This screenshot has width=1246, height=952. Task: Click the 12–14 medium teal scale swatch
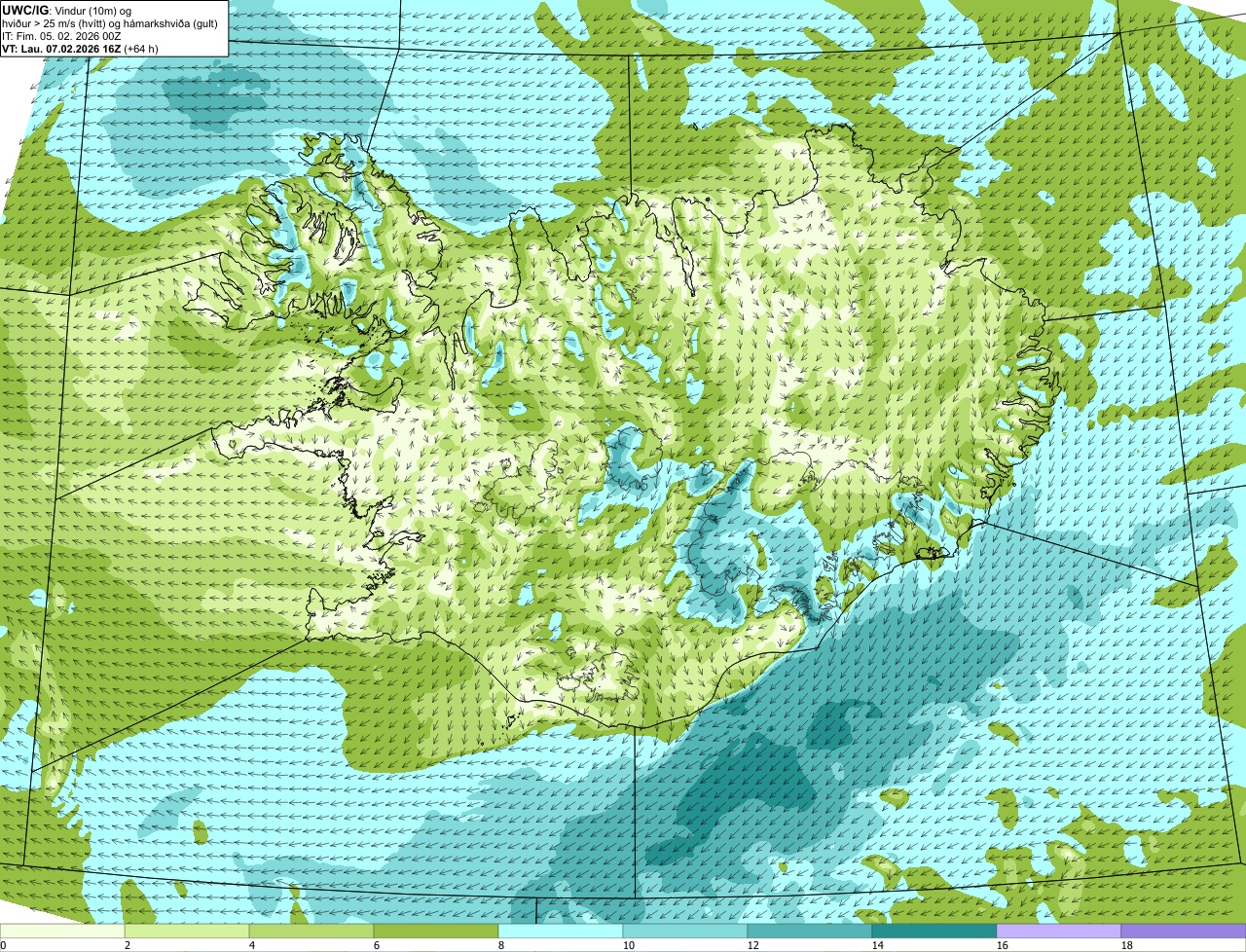[810, 932]
